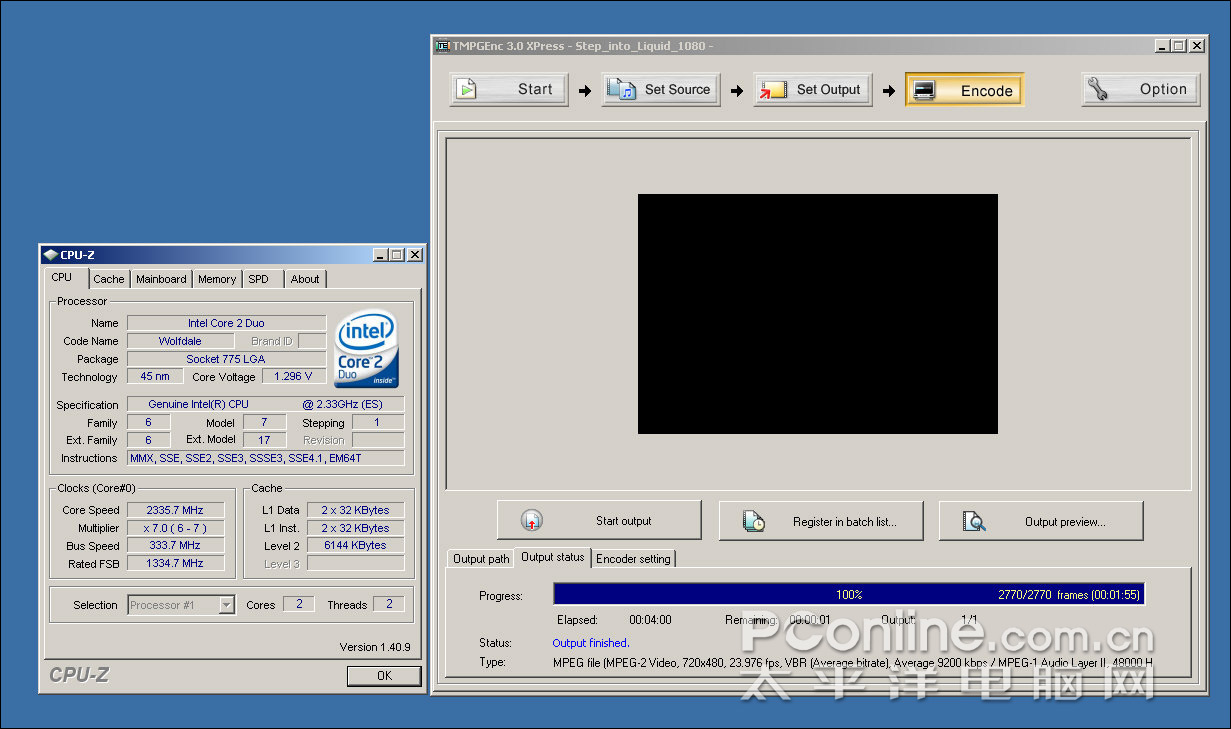This screenshot has width=1231, height=729.
Task: Click the L1 Data cache value
Action: [356, 510]
